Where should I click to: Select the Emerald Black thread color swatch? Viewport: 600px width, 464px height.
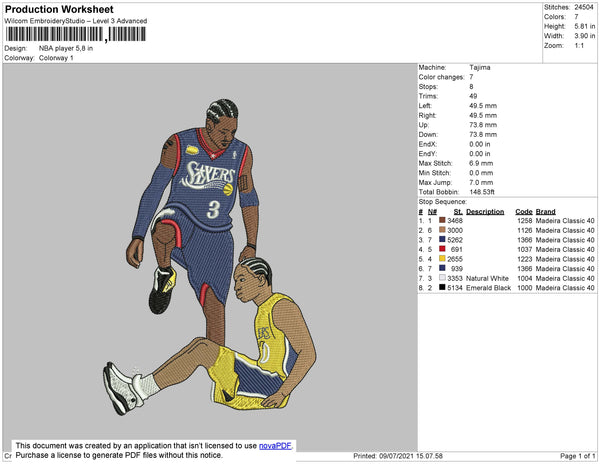click(442, 287)
